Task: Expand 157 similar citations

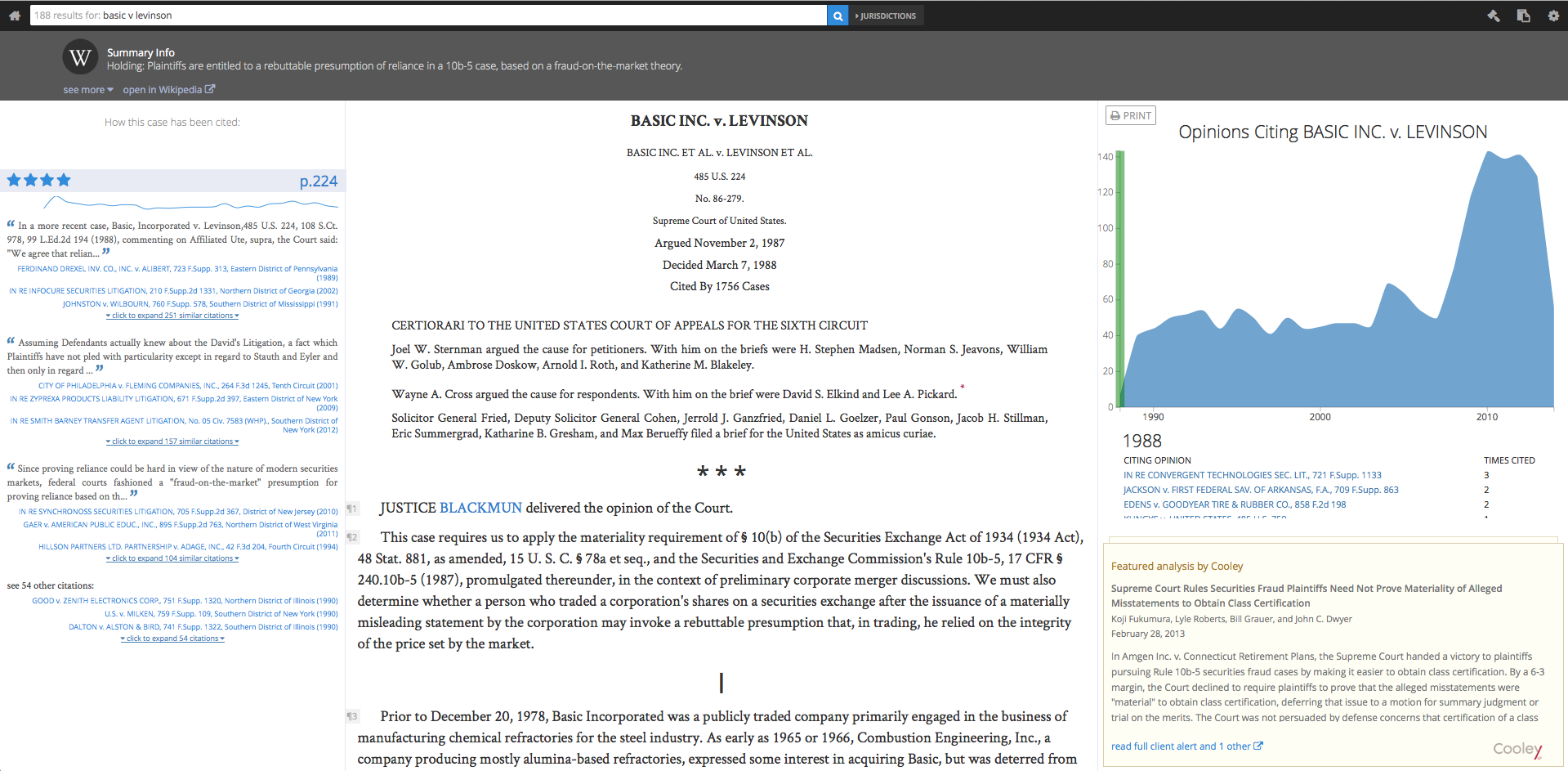Action: coord(172,442)
